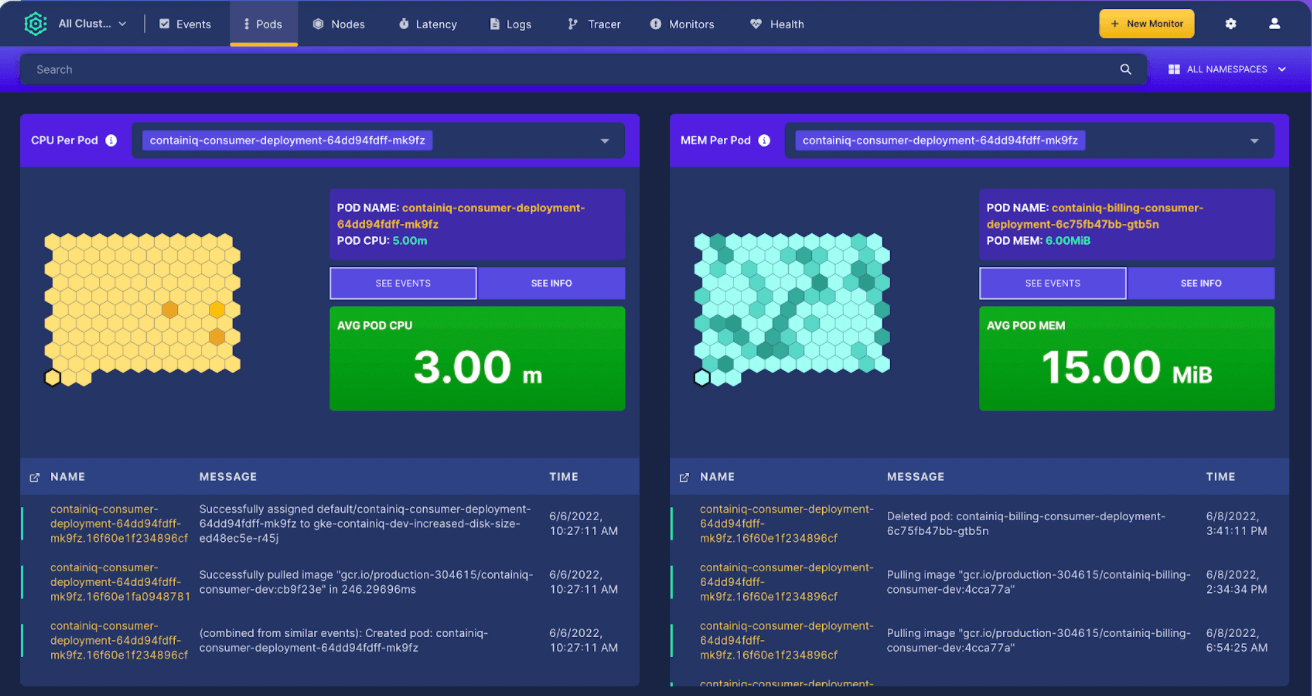Open the ALL NAMESPACES dropdown

tap(1227, 69)
